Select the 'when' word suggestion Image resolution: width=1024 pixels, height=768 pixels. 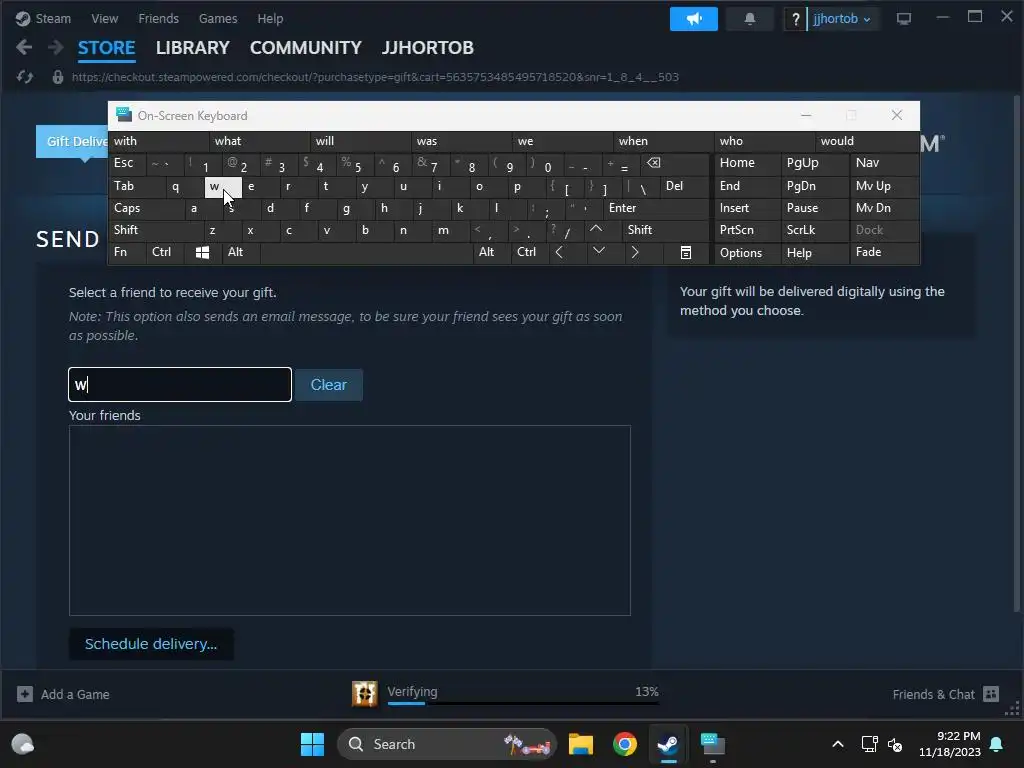(x=664, y=141)
